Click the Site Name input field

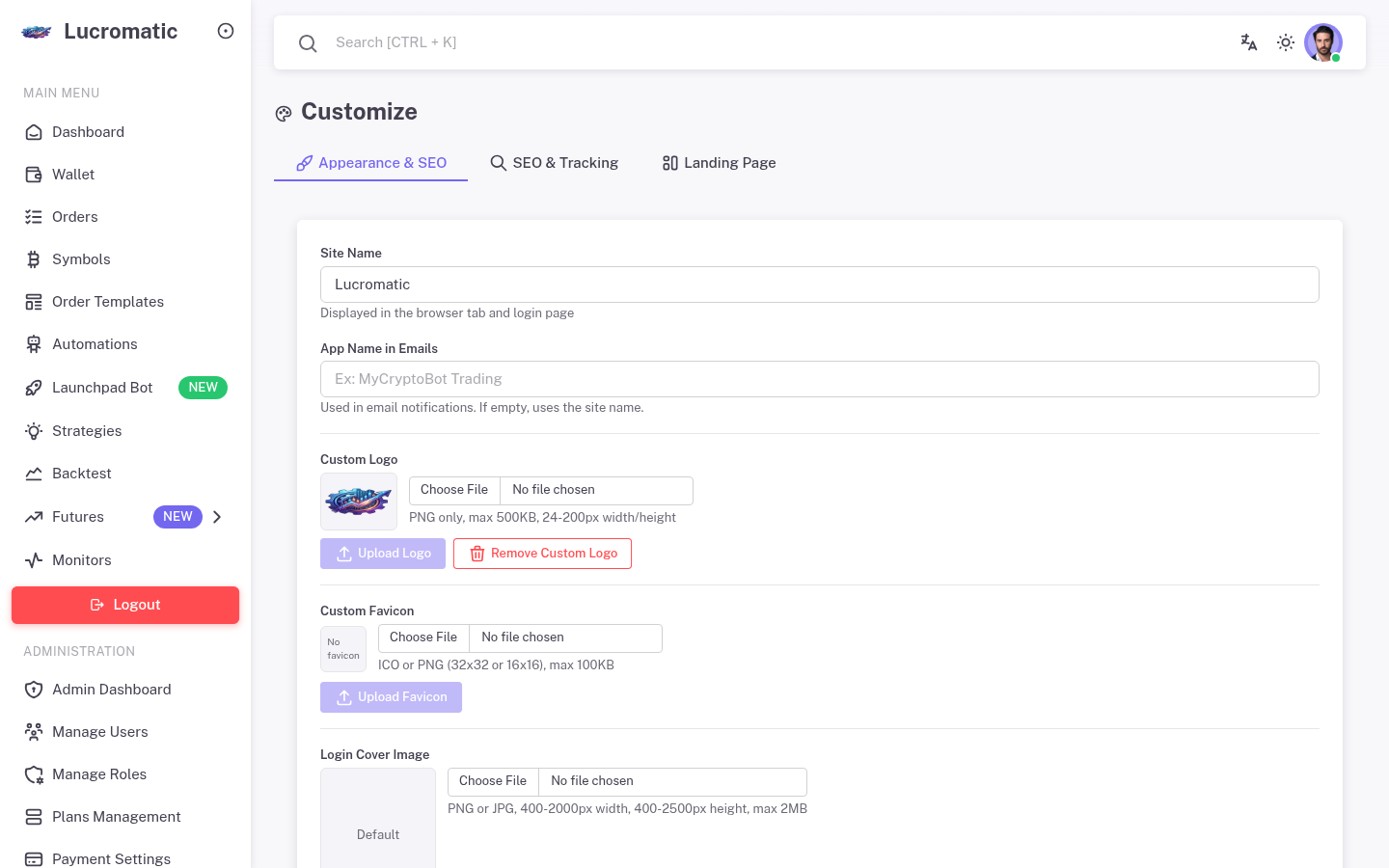tap(819, 285)
